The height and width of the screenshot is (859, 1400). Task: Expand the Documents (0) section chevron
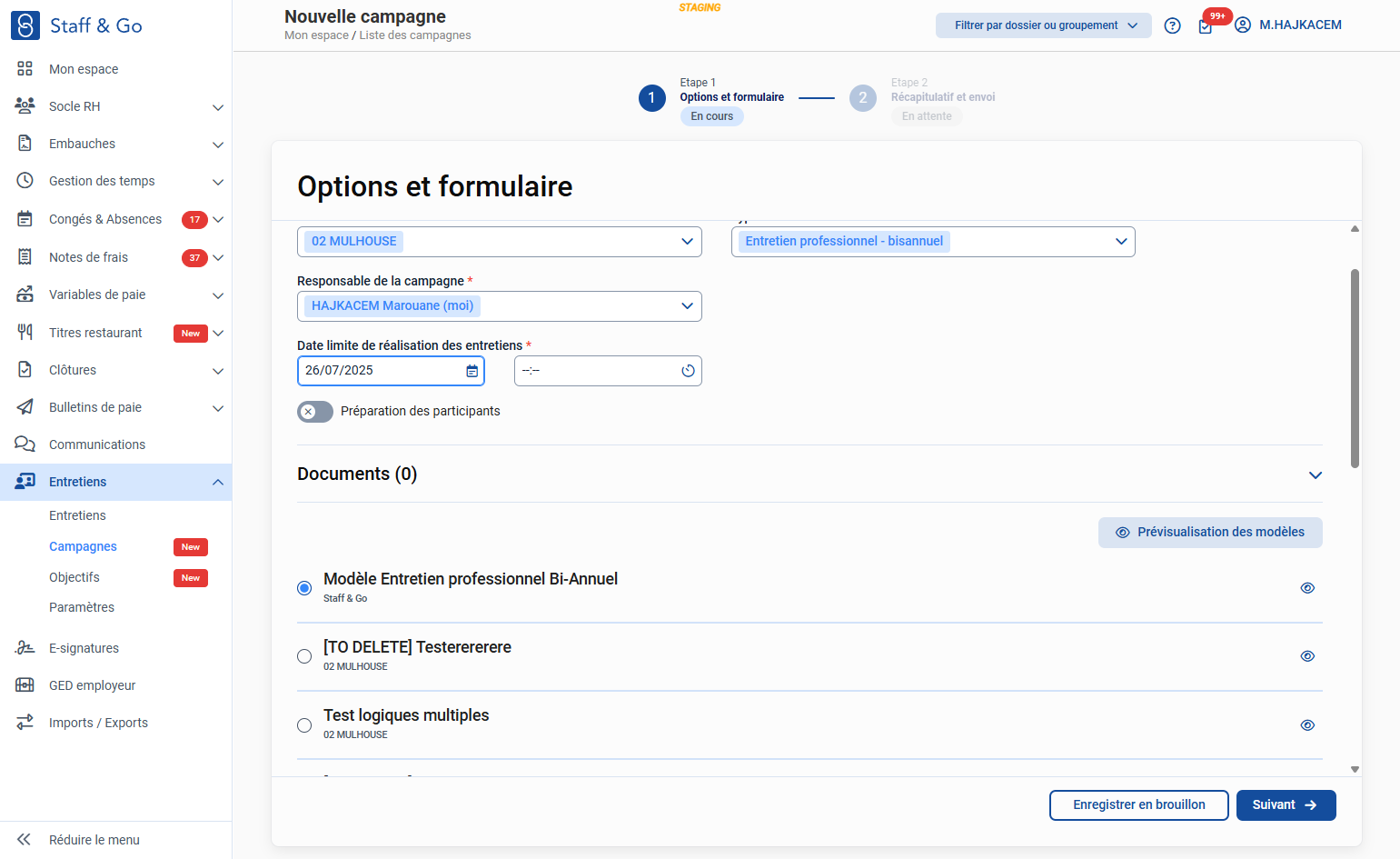1315,475
